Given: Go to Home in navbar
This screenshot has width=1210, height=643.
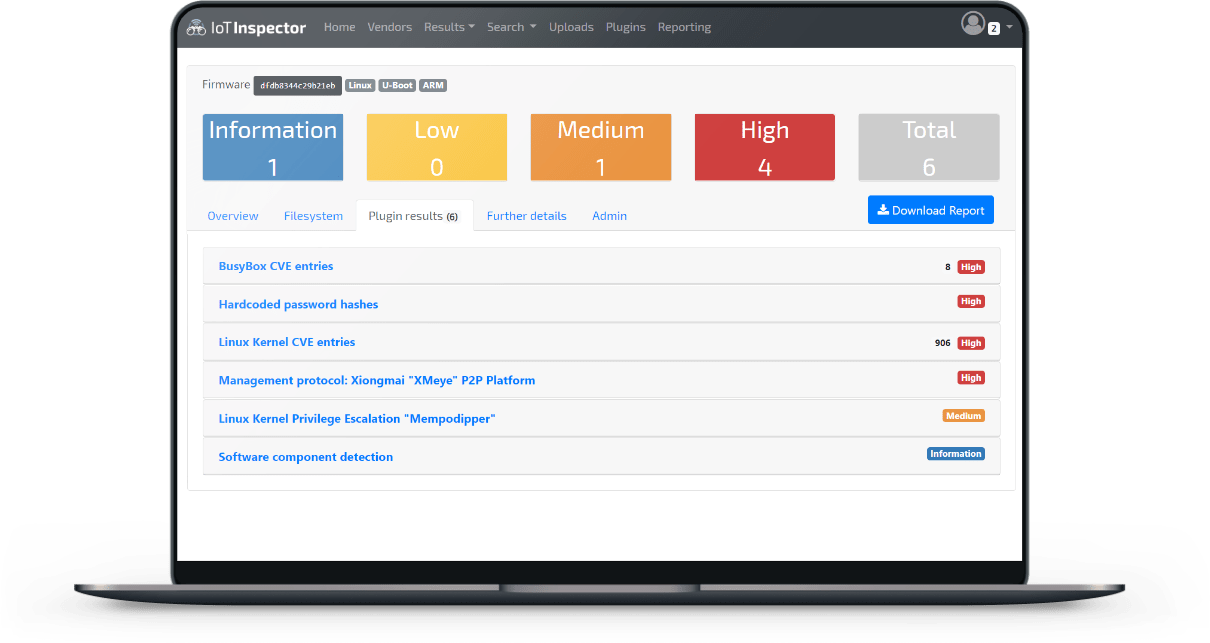Looking at the screenshot, I should pyautogui.click(x=339, y=27).
